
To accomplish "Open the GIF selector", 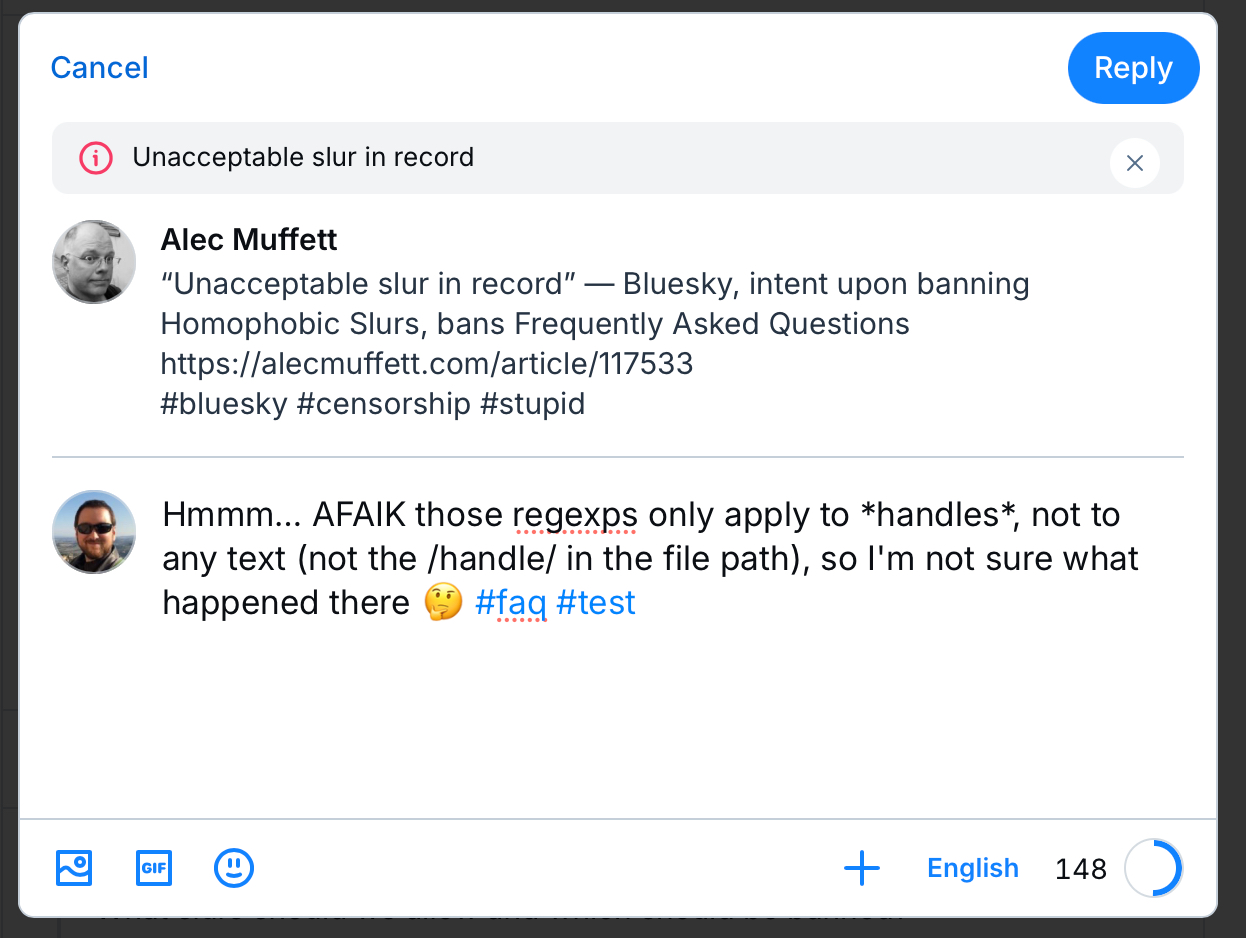I will pos(154,868).
